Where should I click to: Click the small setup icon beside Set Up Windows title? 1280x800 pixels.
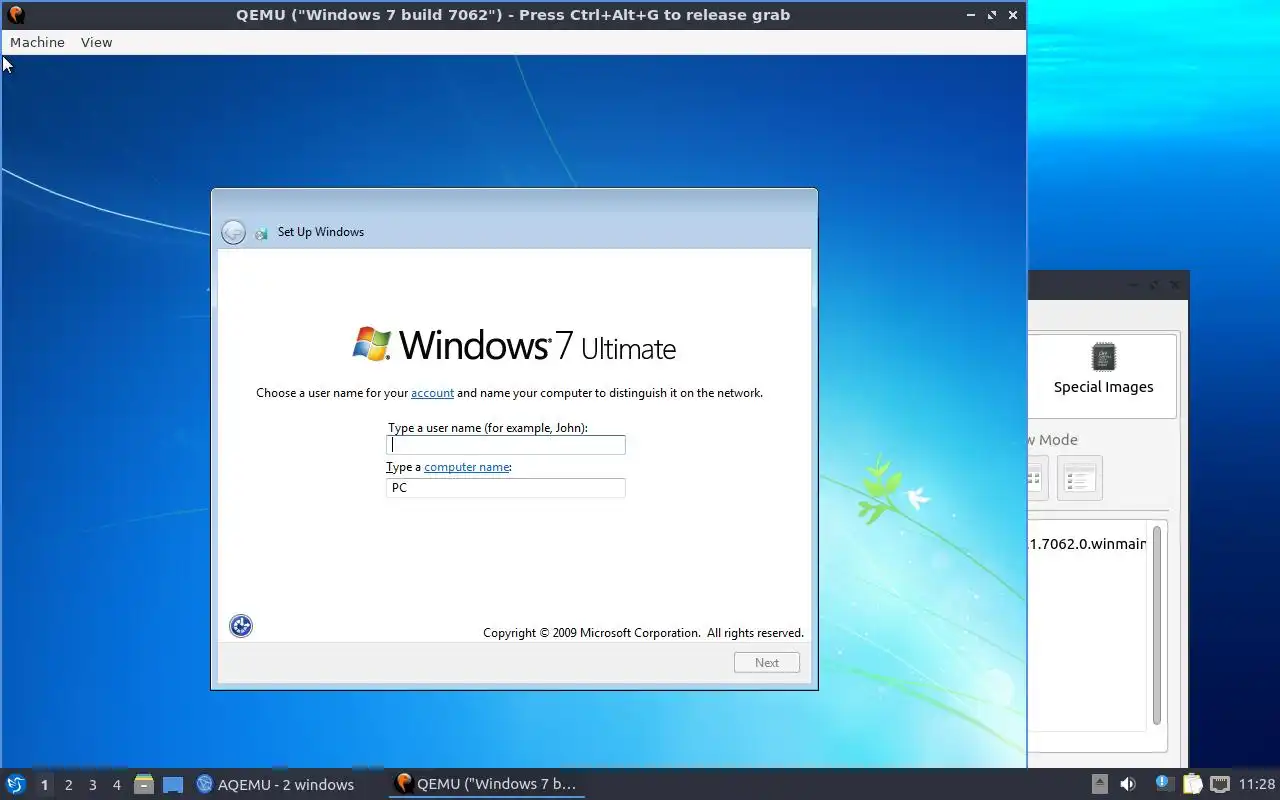pos(261,233)
